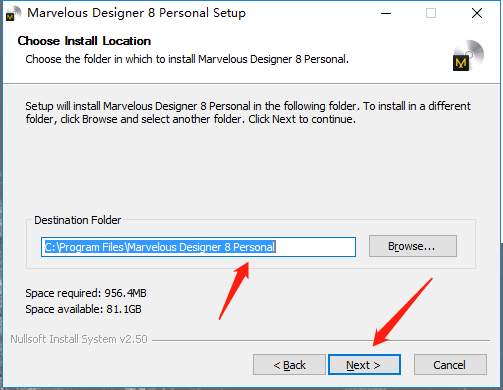Click the Destination Folder group label
The image size is (503, 390).
(x=77, y=220)
